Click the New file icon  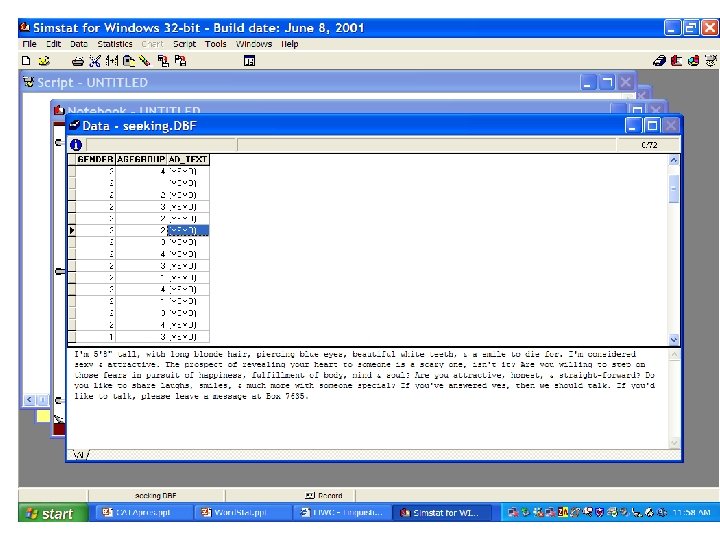26,61
